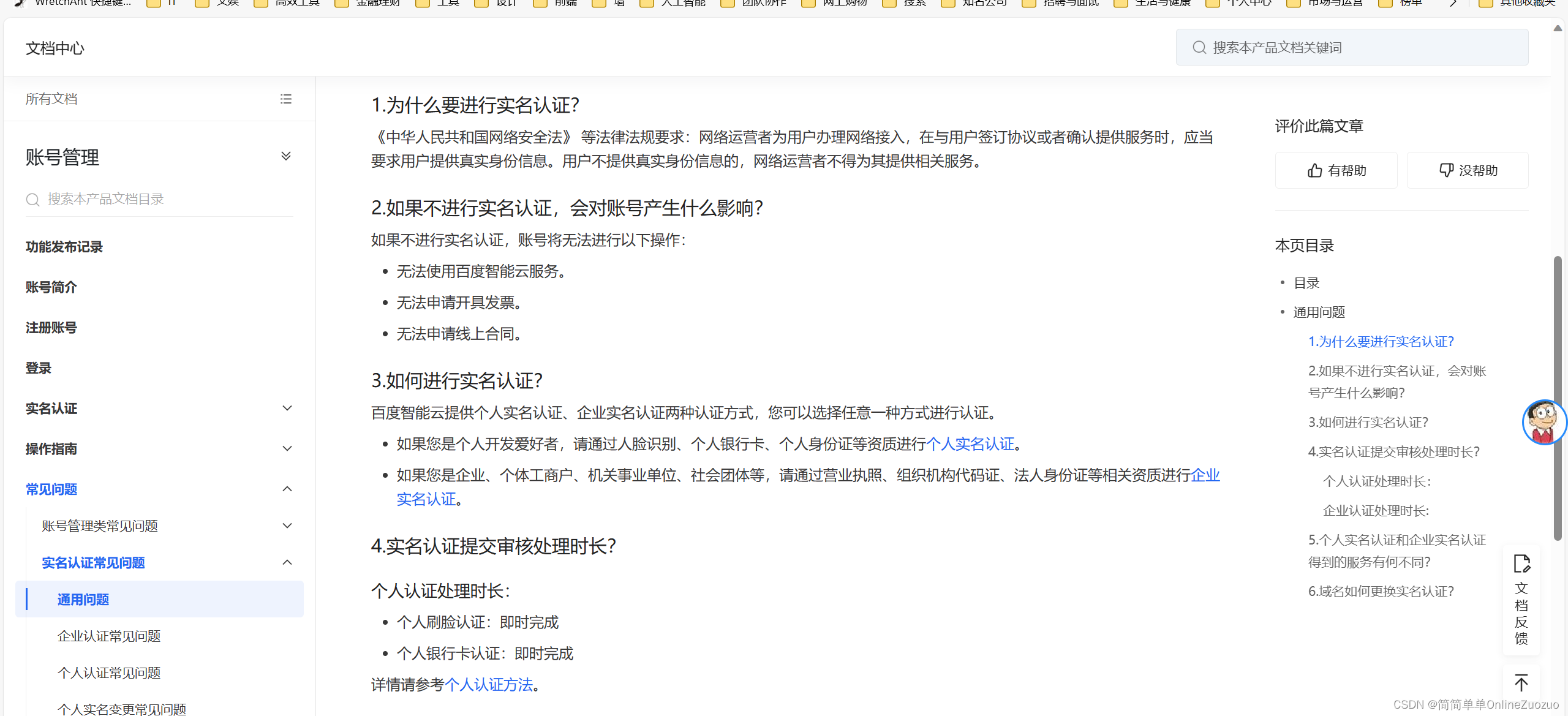Jump to 企业认证处理时长 in page contents

(1376, 511)
